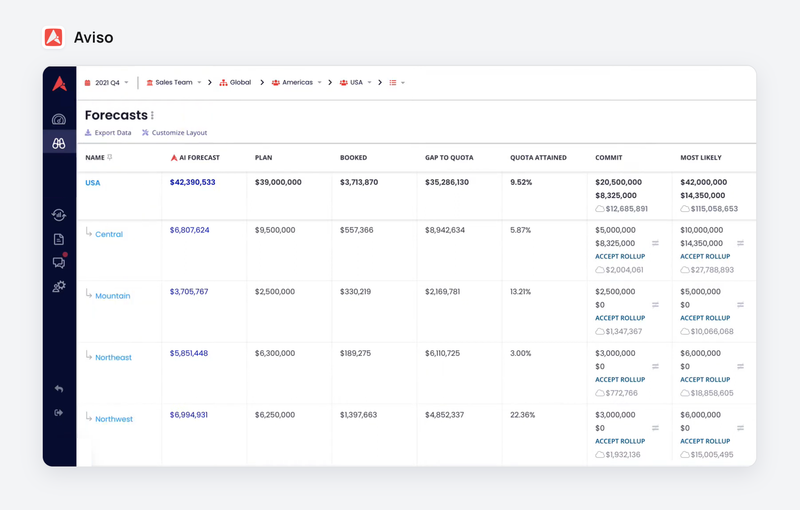Open the list view dropdown in breadcrumb
800x510 pixels.
point(397,83)
